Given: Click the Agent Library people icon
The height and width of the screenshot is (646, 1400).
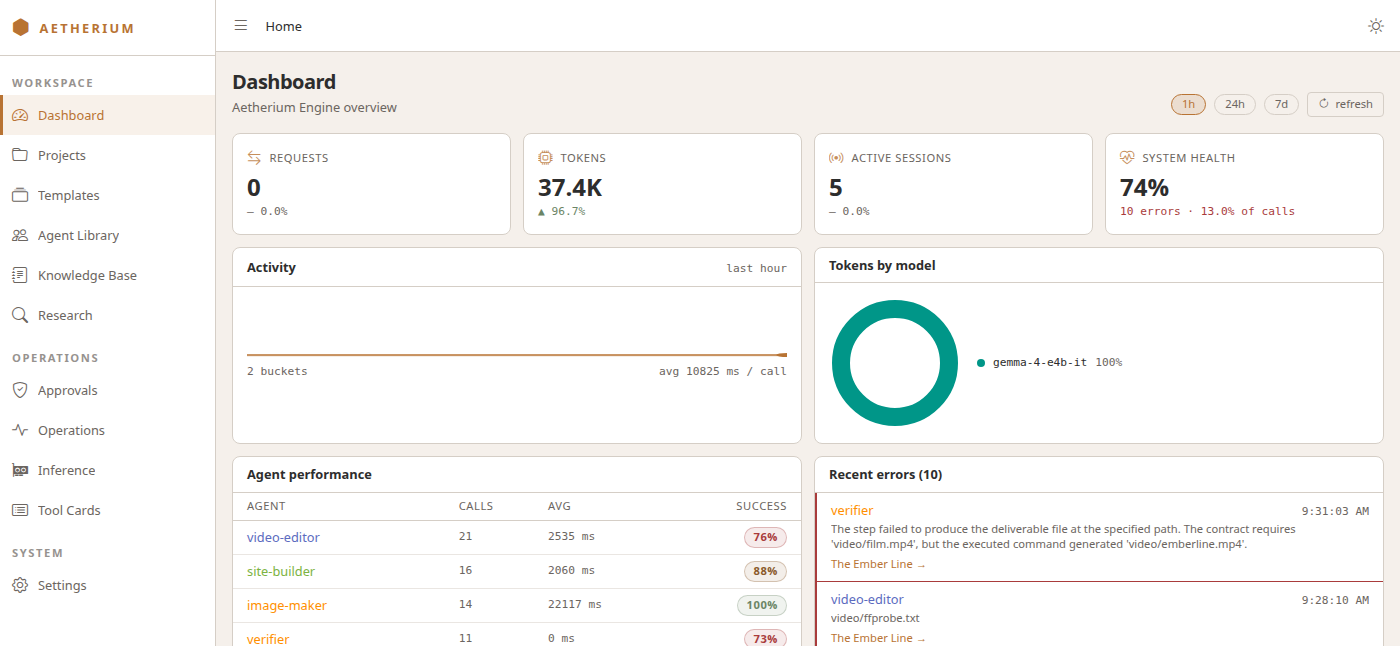Looking at the screenshot, I should click(x=20, y=235).
